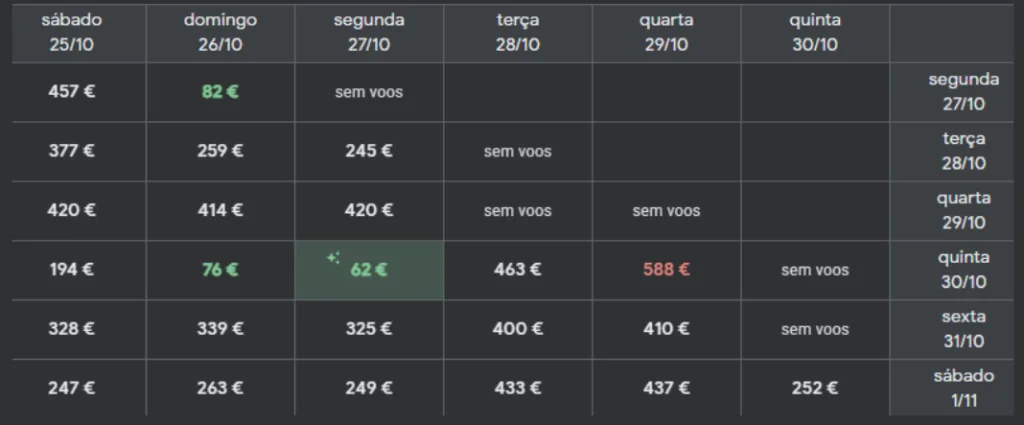Image resolution: width=1024 pixels, height=425 pixels.
Task: Choose the 76 € fare cell
Action: coord(220,269)
